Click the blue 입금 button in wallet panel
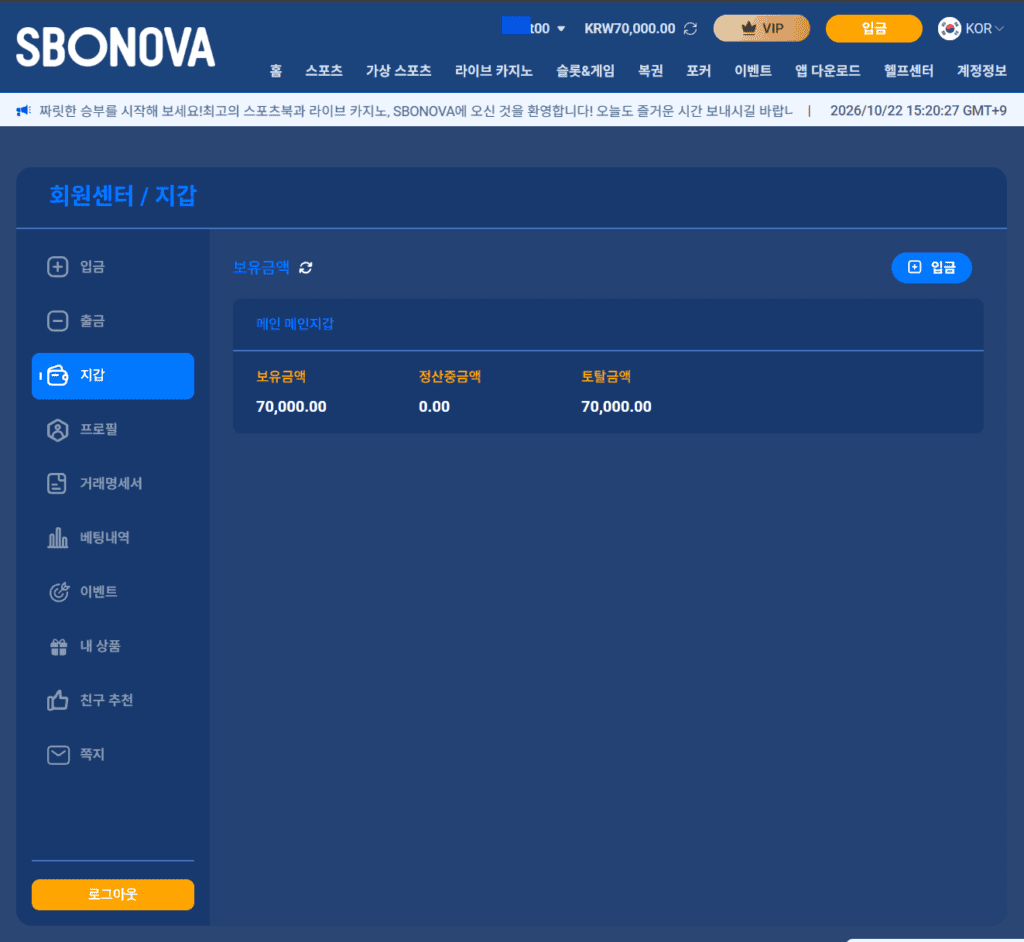The image size is (1024, 942). [931, 268]
